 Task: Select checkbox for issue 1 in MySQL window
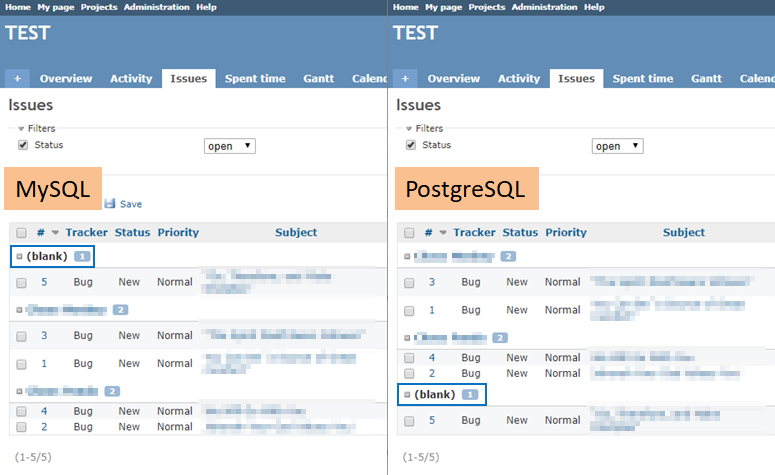[x=21, y=364]
